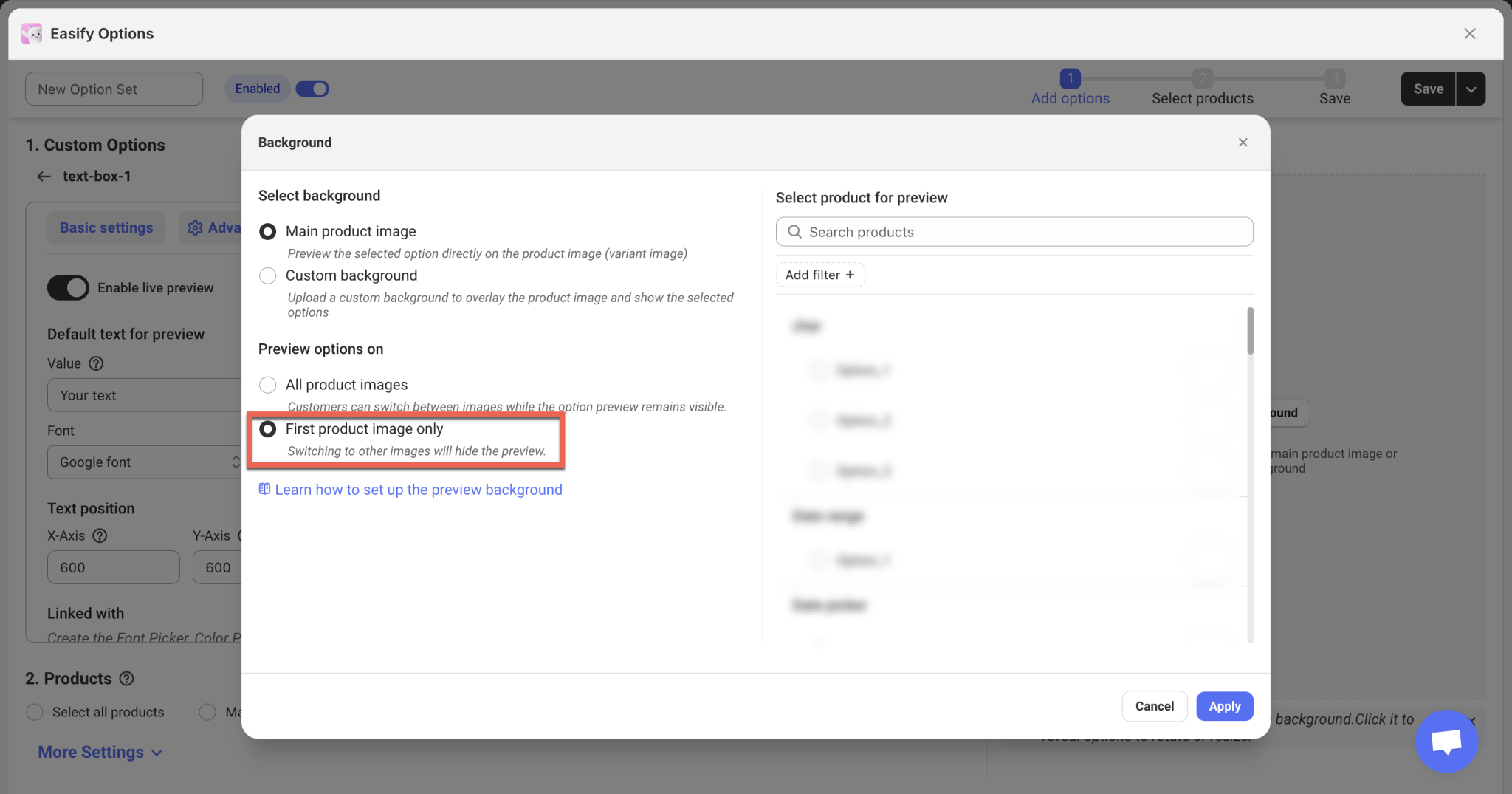
Task: Click the Apply button
Action: coord(1224,706)
